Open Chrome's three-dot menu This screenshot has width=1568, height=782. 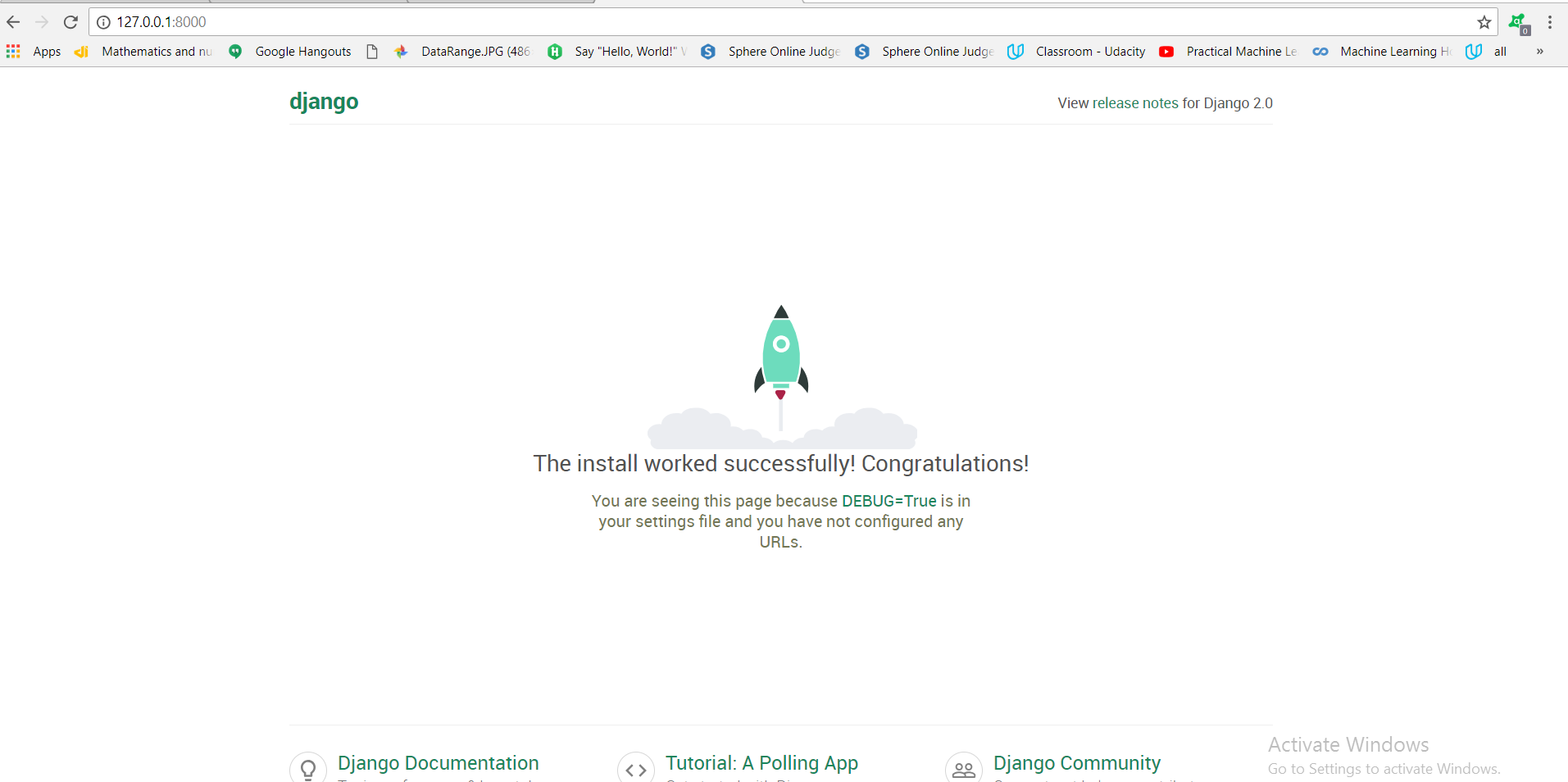(x=1550, y=22)
